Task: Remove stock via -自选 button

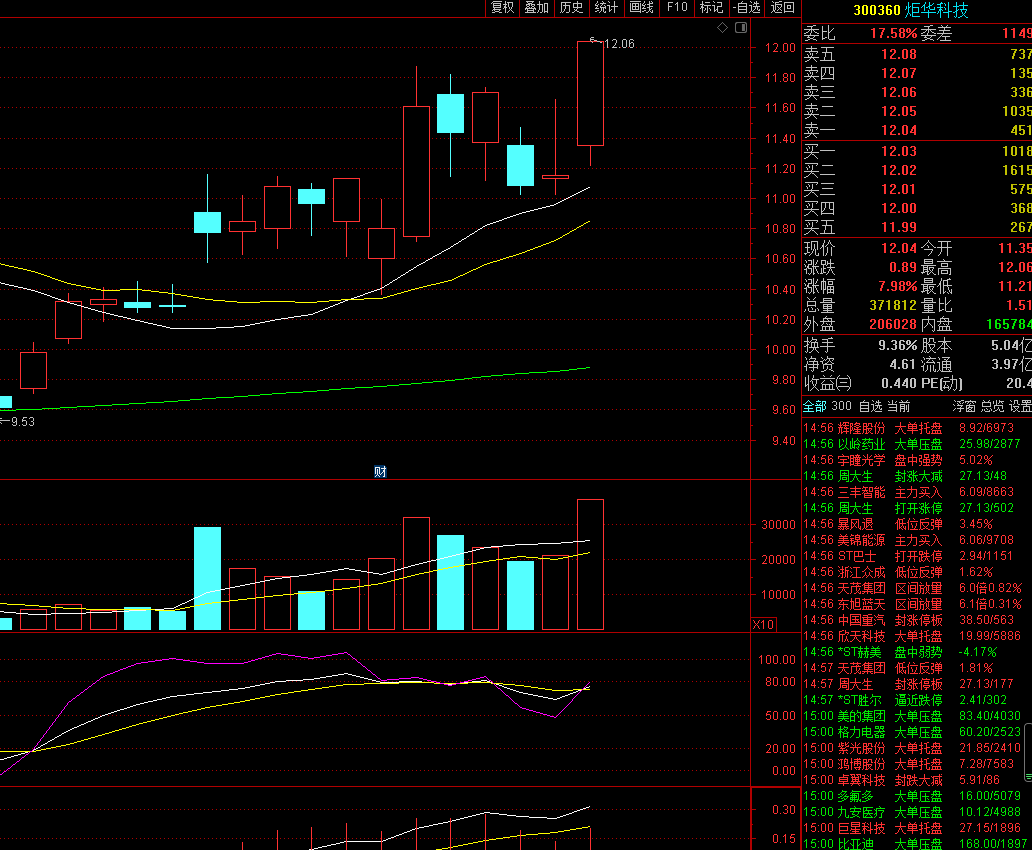Action: [747, 7]
